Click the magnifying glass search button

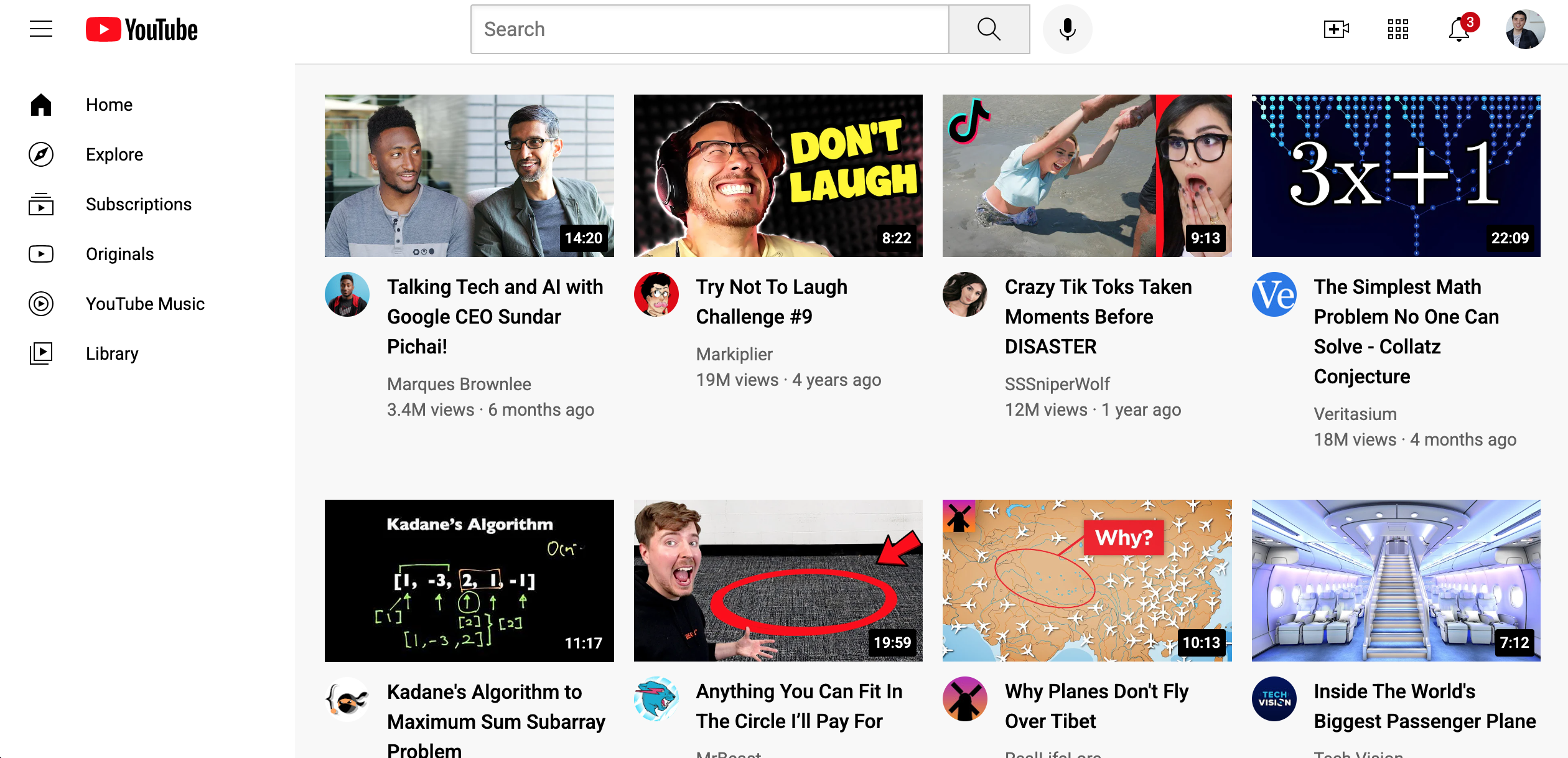(989, 29)
